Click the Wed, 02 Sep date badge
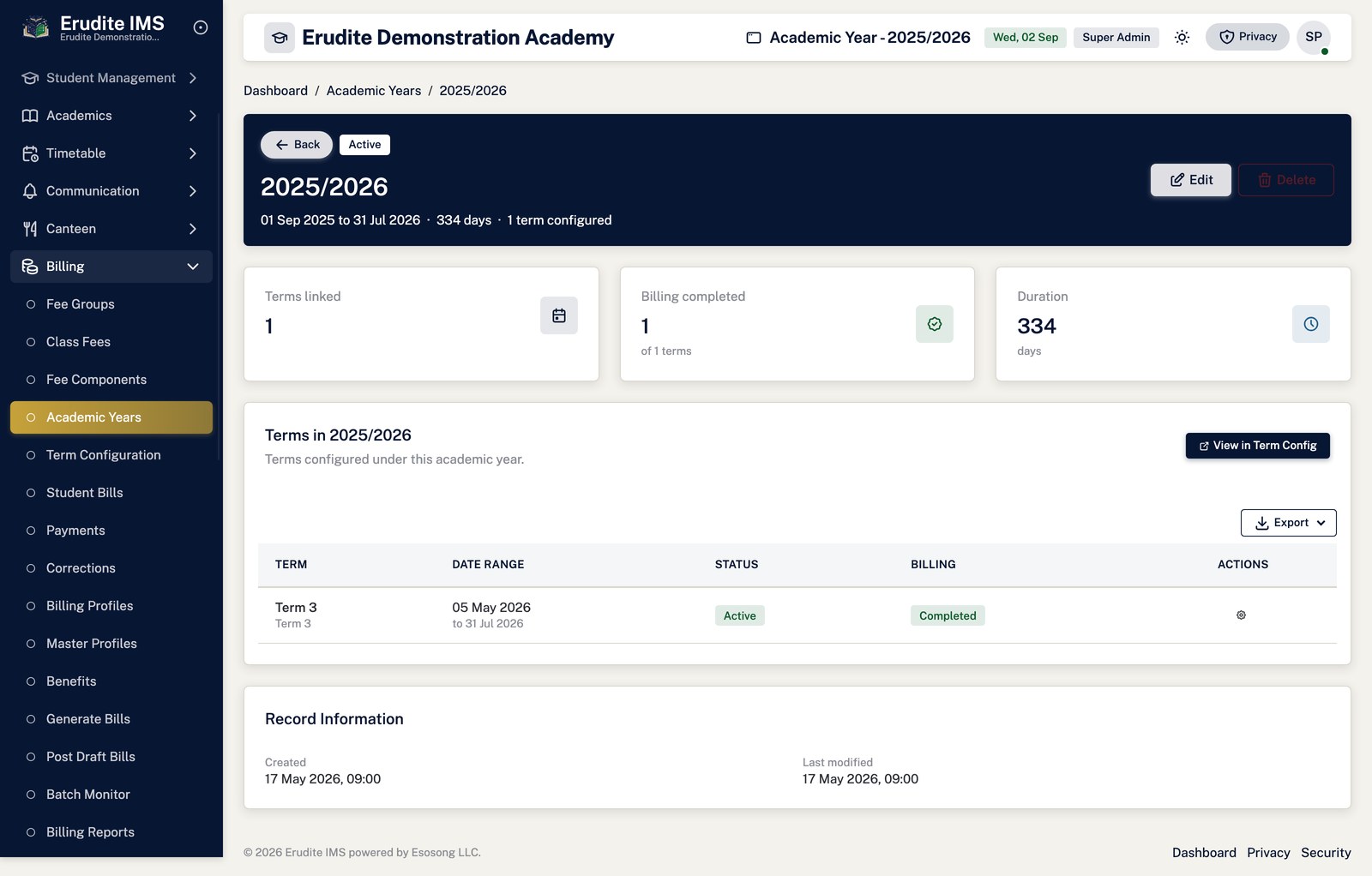This screenshot has width=1372, height=876. 1026,38
